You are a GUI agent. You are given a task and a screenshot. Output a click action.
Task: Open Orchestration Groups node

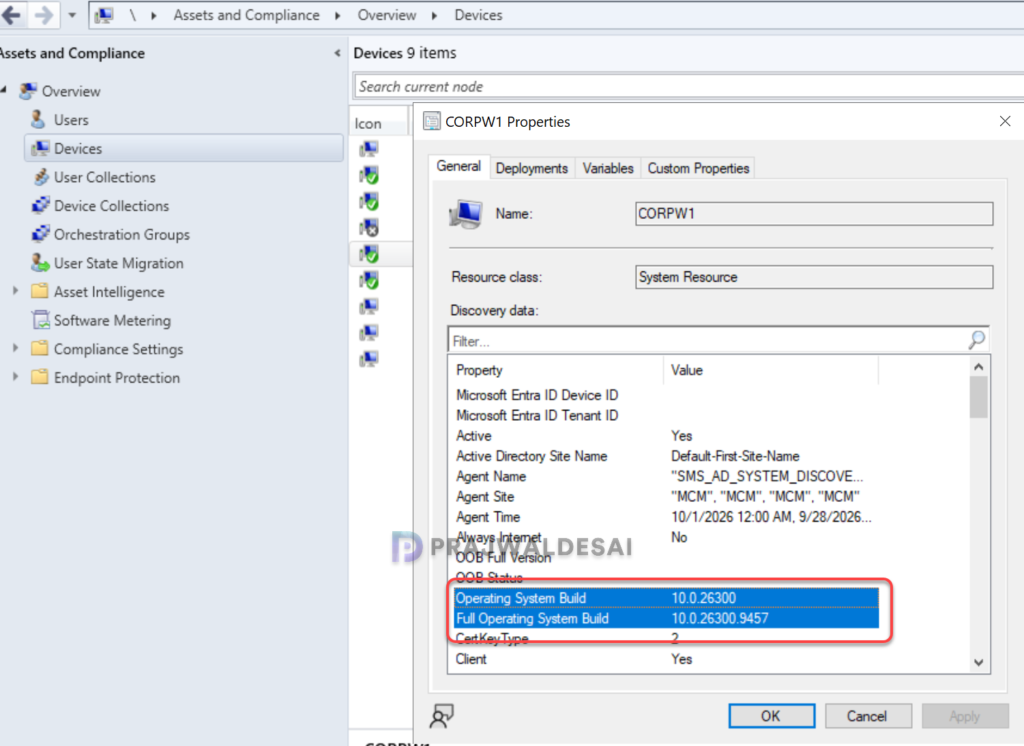point(121,235)
